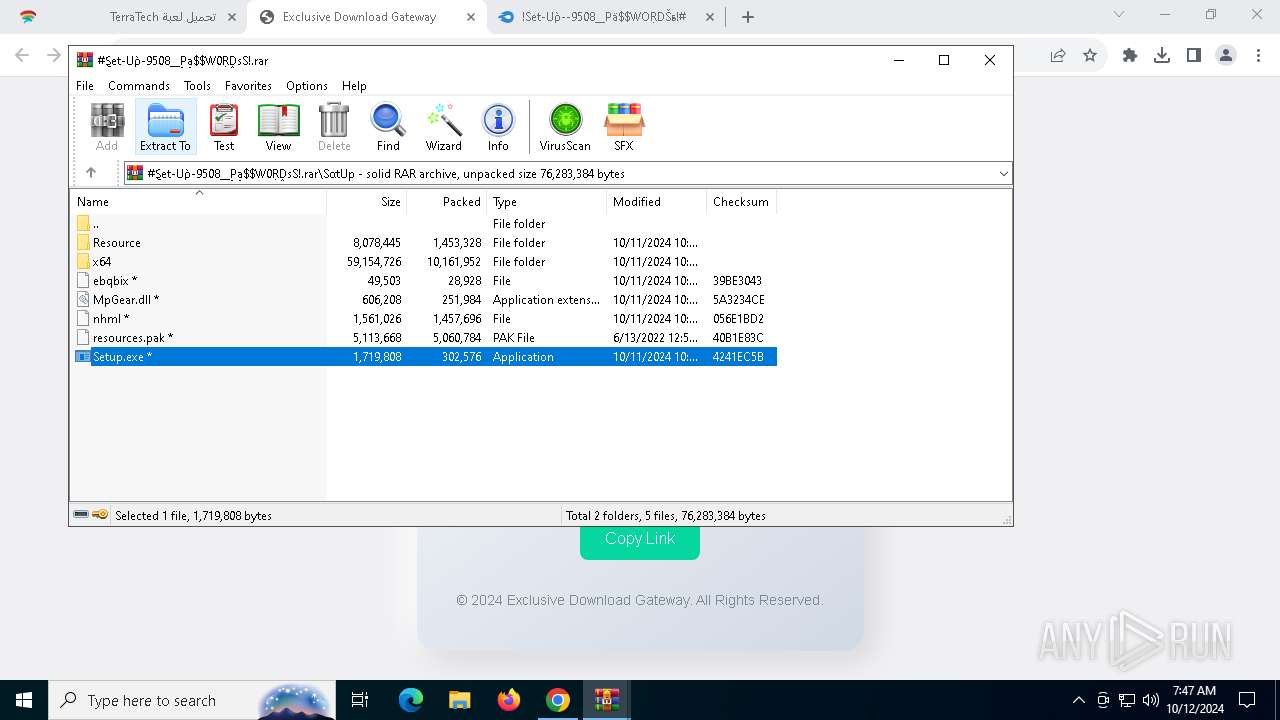Bookmark this page with the star icon
Viewport: 1280px width, 720px height.
1090,56
